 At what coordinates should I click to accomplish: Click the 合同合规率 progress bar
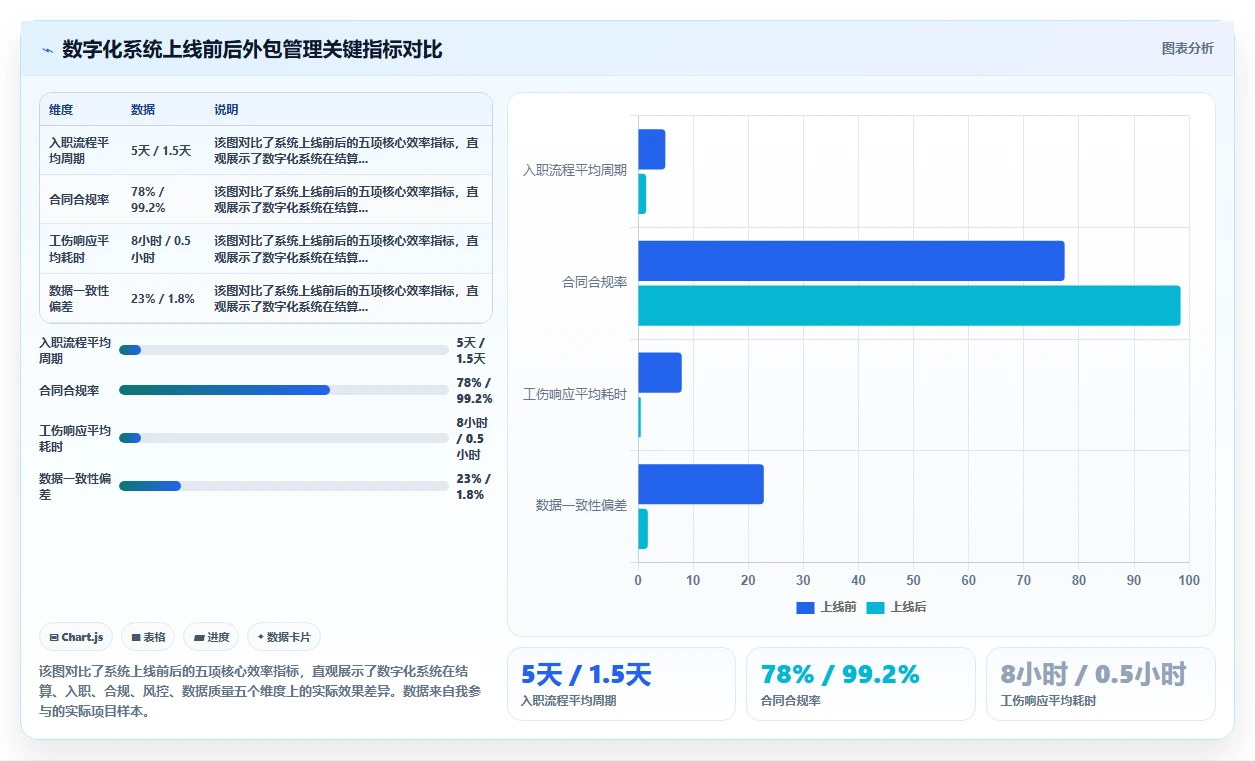(x=284, y=390)
